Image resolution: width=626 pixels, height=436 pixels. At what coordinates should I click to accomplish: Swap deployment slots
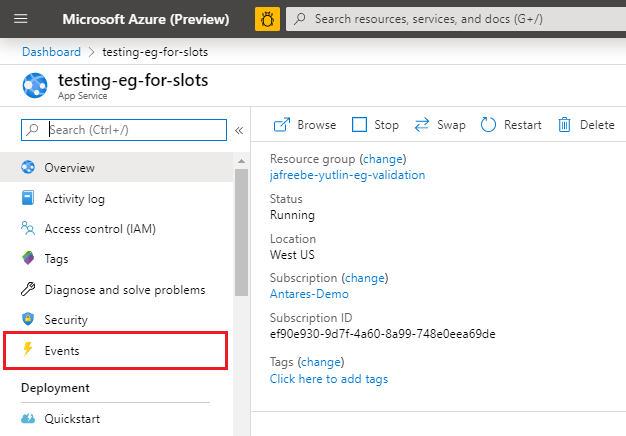pos(438,125)
